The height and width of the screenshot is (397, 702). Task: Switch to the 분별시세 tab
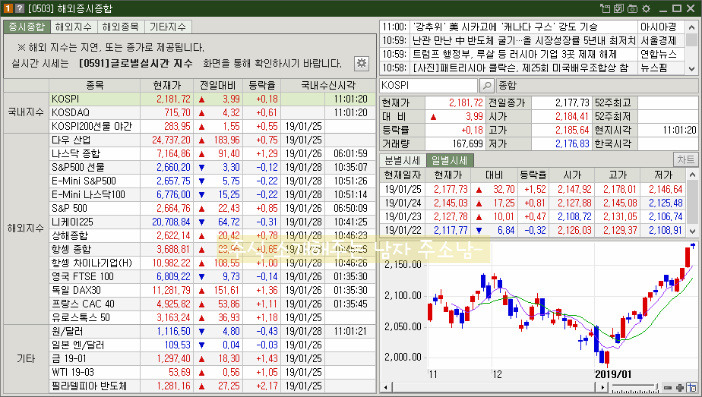pos(402,160)
